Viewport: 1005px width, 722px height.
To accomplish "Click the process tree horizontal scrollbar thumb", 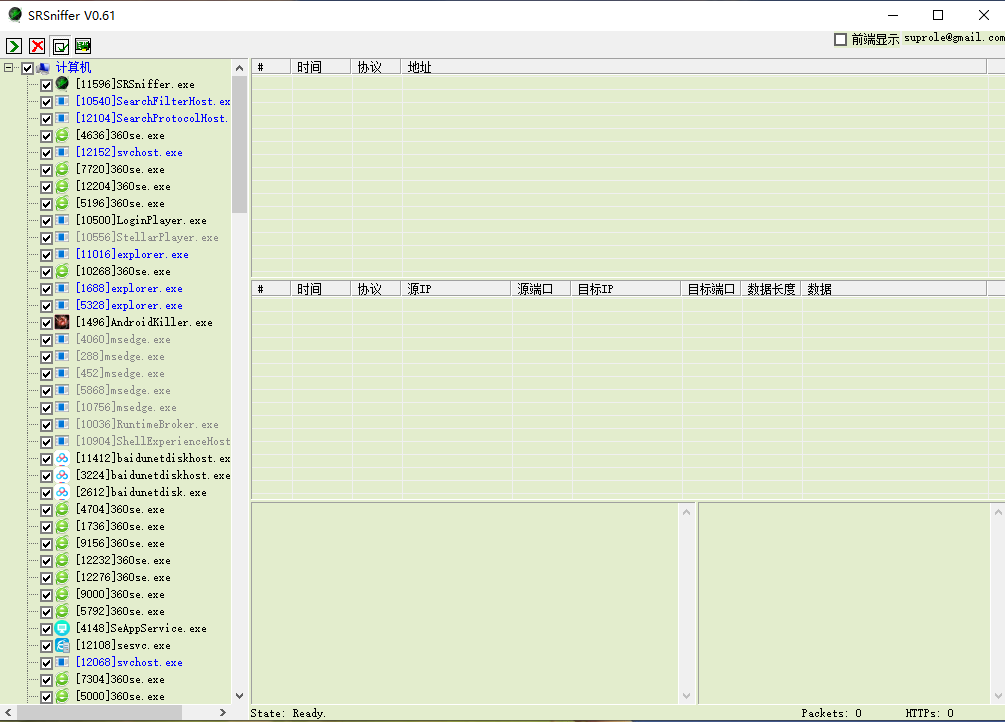I will coord(99,712).
